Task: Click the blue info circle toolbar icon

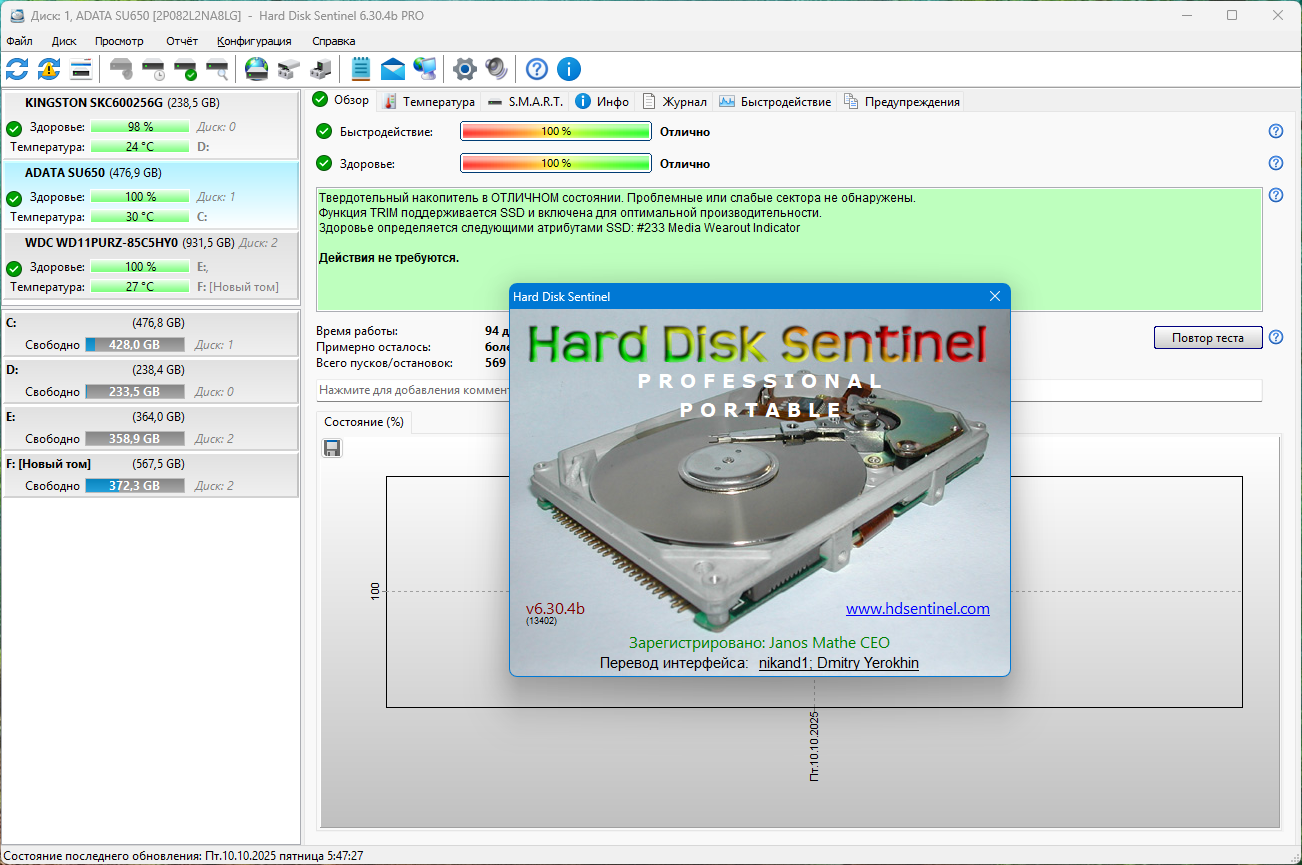Action: point(569,69)
